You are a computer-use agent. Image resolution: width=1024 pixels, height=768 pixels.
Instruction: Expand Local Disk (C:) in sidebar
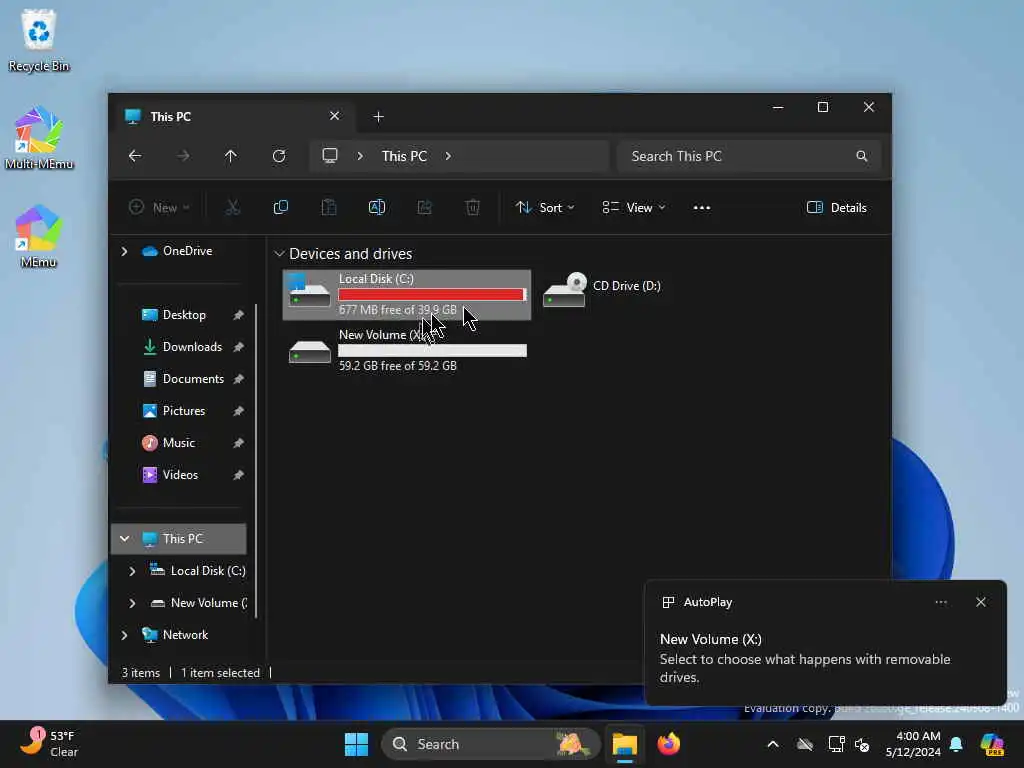(132, 571)
